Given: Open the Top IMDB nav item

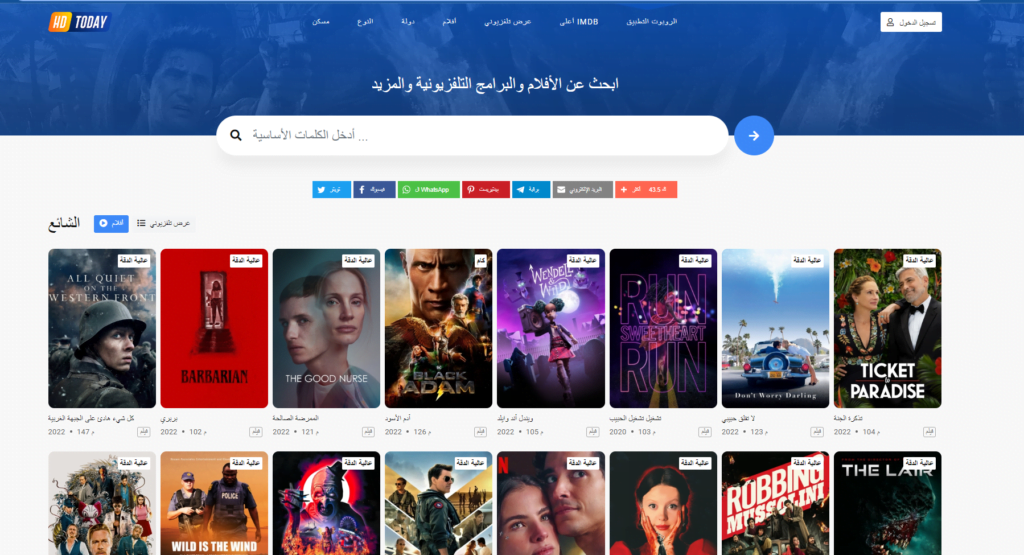Looking at the screenshot, I should (x=579, y=22).
